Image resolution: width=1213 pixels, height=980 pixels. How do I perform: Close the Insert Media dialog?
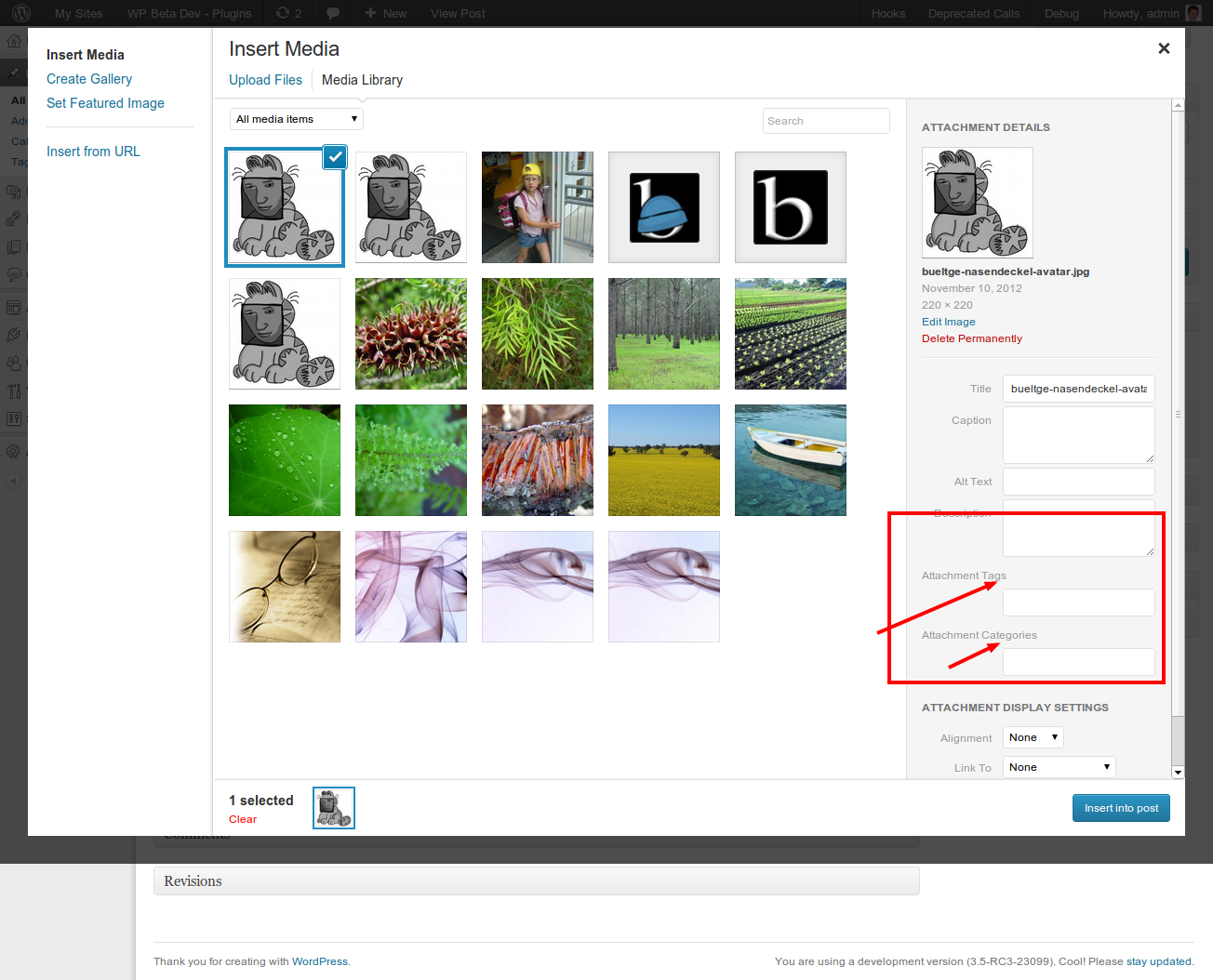point(1164,48)
